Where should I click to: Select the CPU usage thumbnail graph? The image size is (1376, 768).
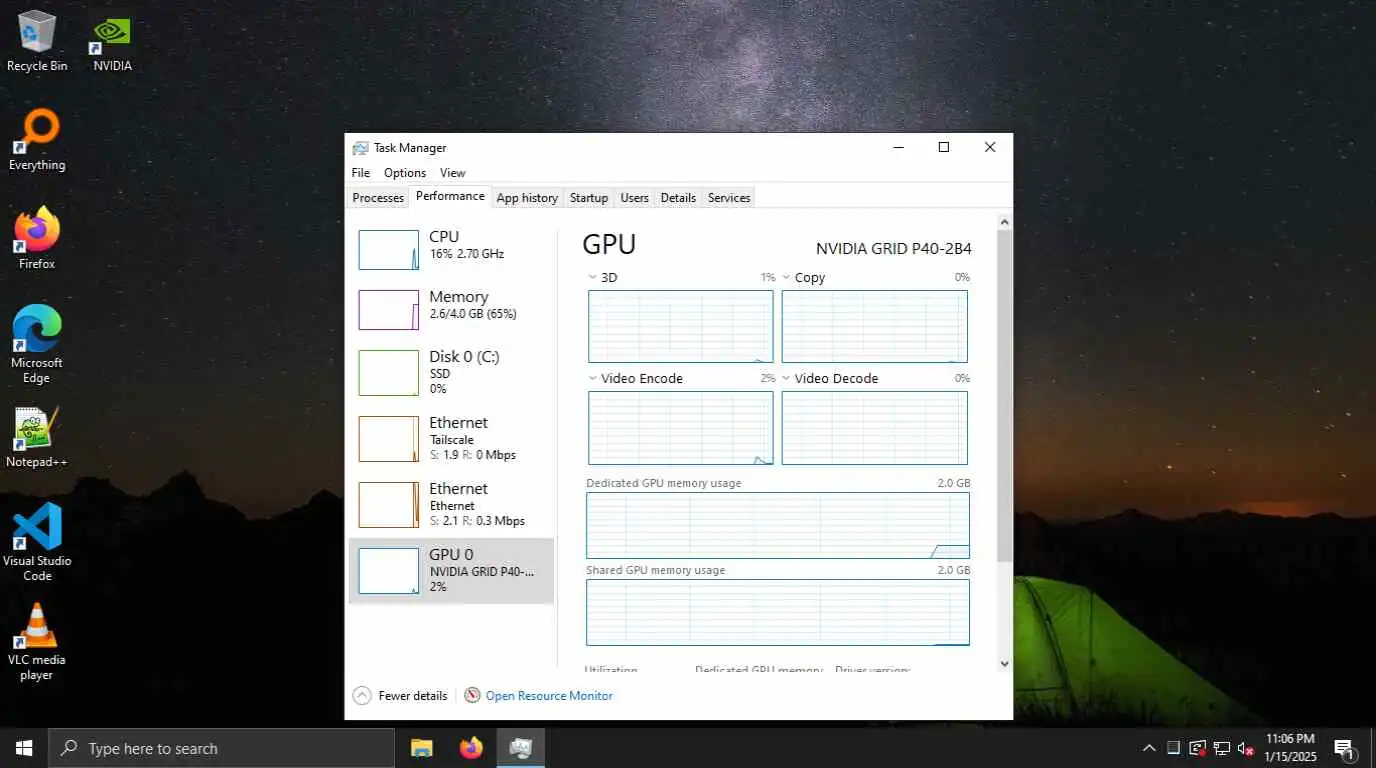(389, 250)
